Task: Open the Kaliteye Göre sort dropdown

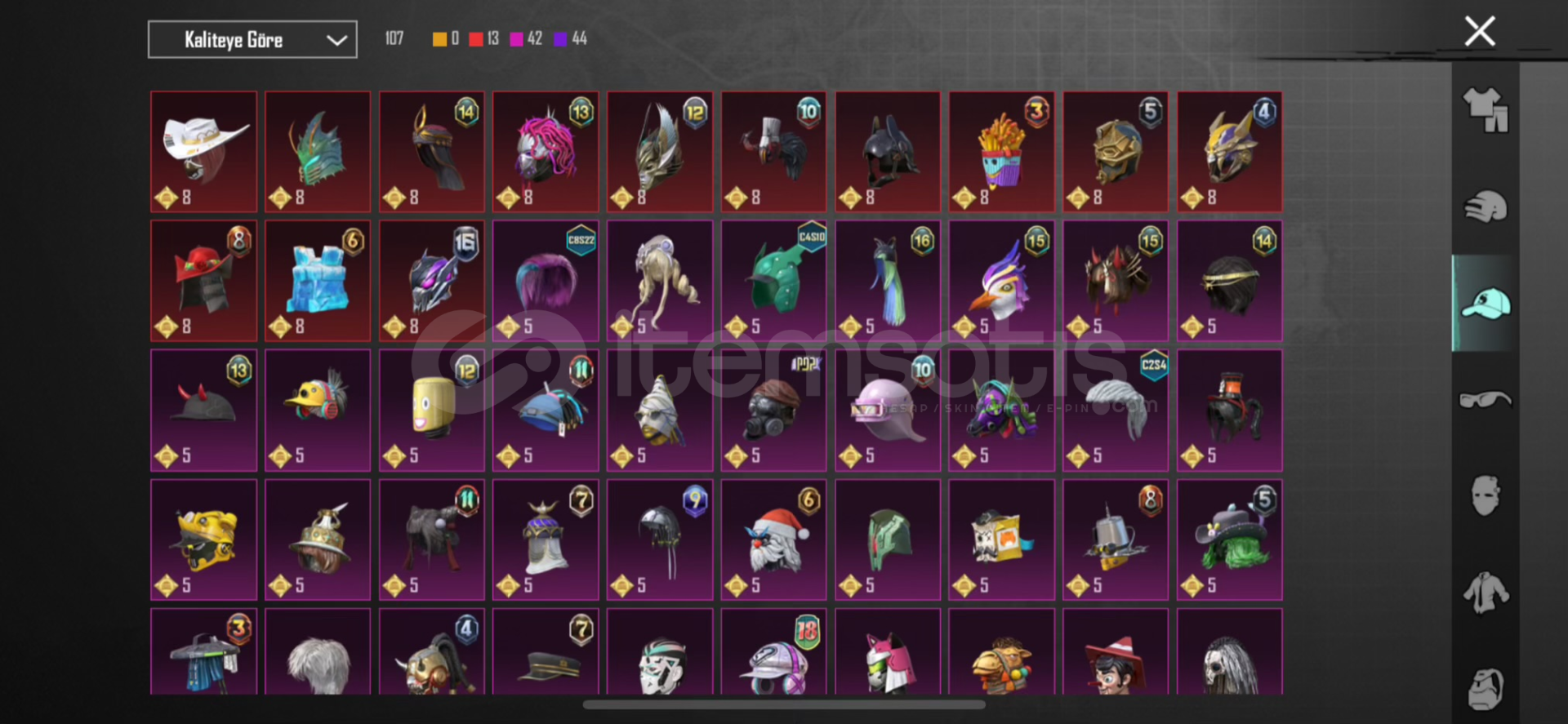Action: (252, 39)
